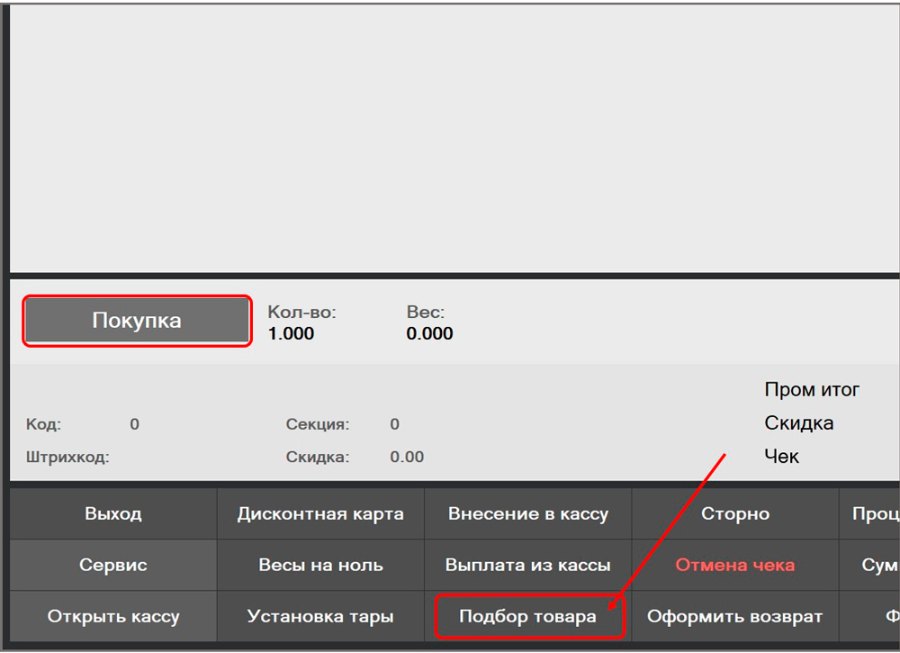Click the Вес value 0.000

coord(429,333)
